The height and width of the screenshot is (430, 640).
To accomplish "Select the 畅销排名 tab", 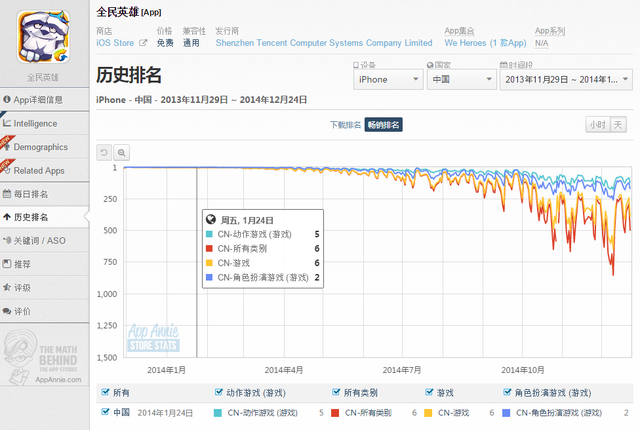I will point(383,125).
